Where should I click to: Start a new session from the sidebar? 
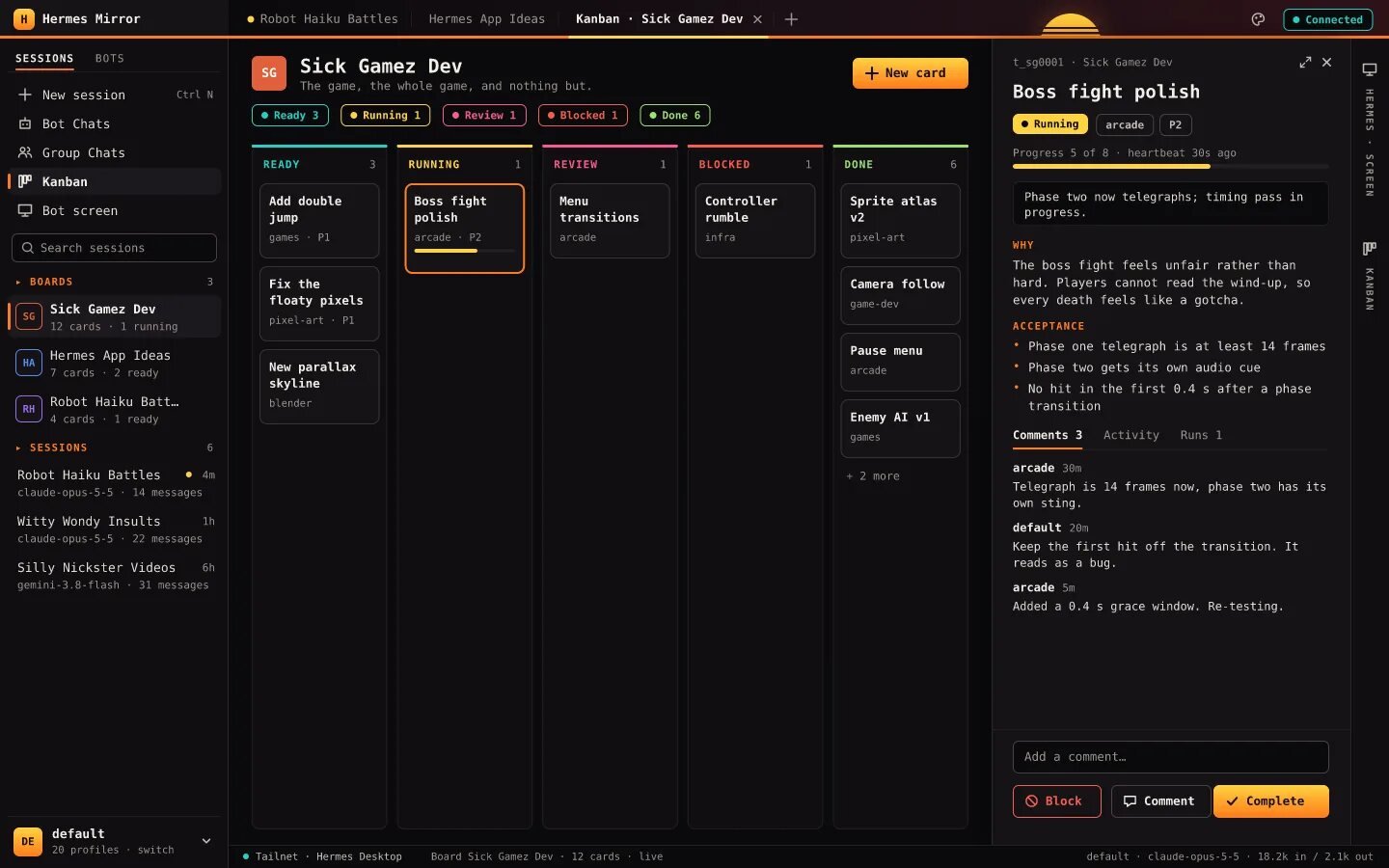[115, 95]
